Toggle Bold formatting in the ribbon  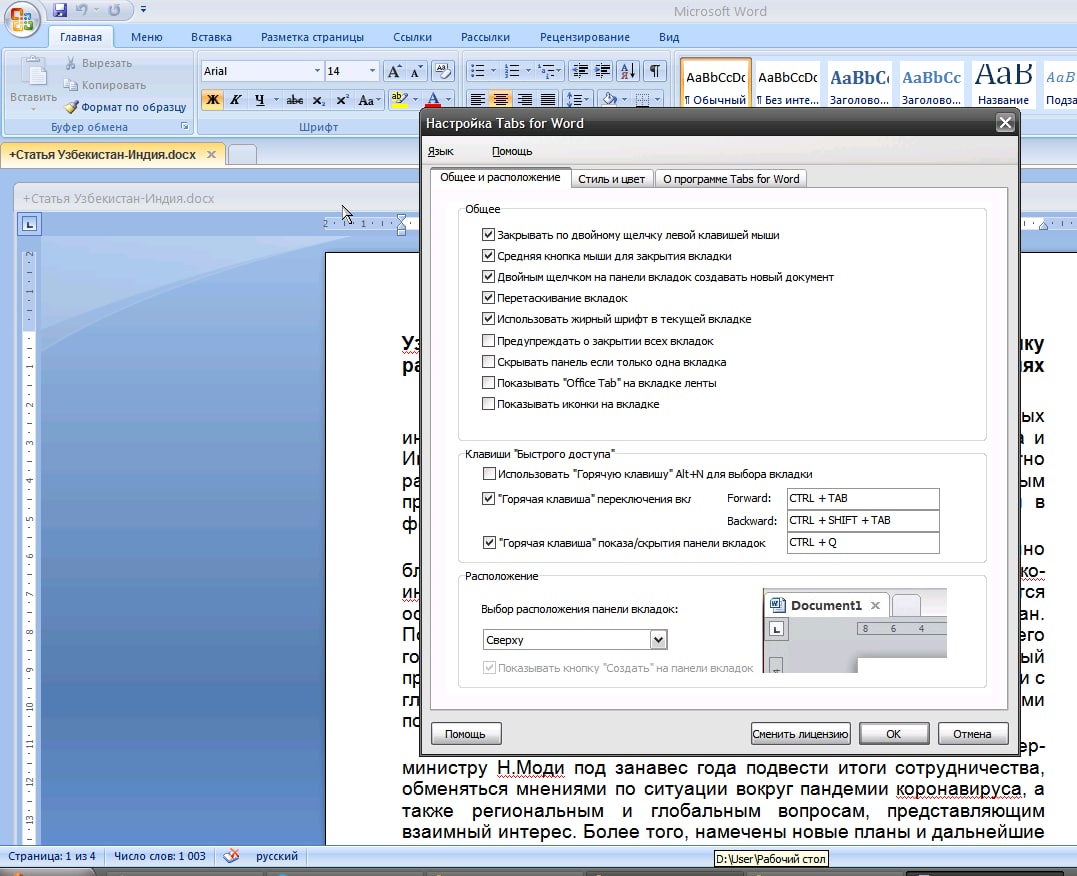(212, 100)
